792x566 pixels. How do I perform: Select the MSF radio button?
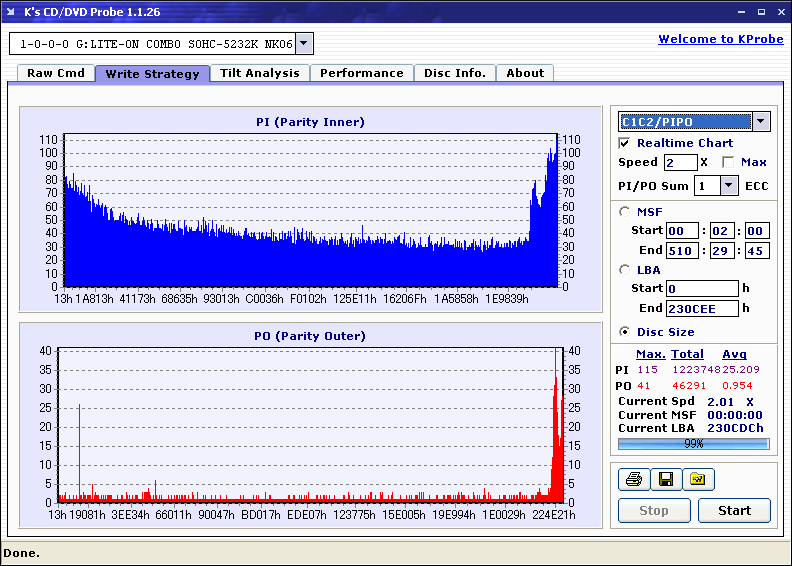pos(625,211)
